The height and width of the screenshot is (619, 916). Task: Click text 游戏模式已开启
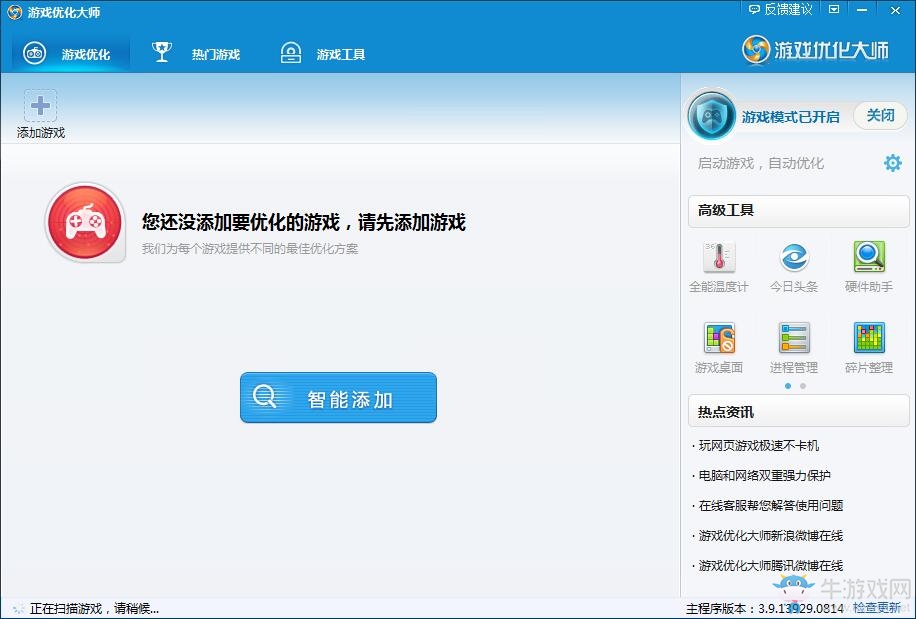790,117
